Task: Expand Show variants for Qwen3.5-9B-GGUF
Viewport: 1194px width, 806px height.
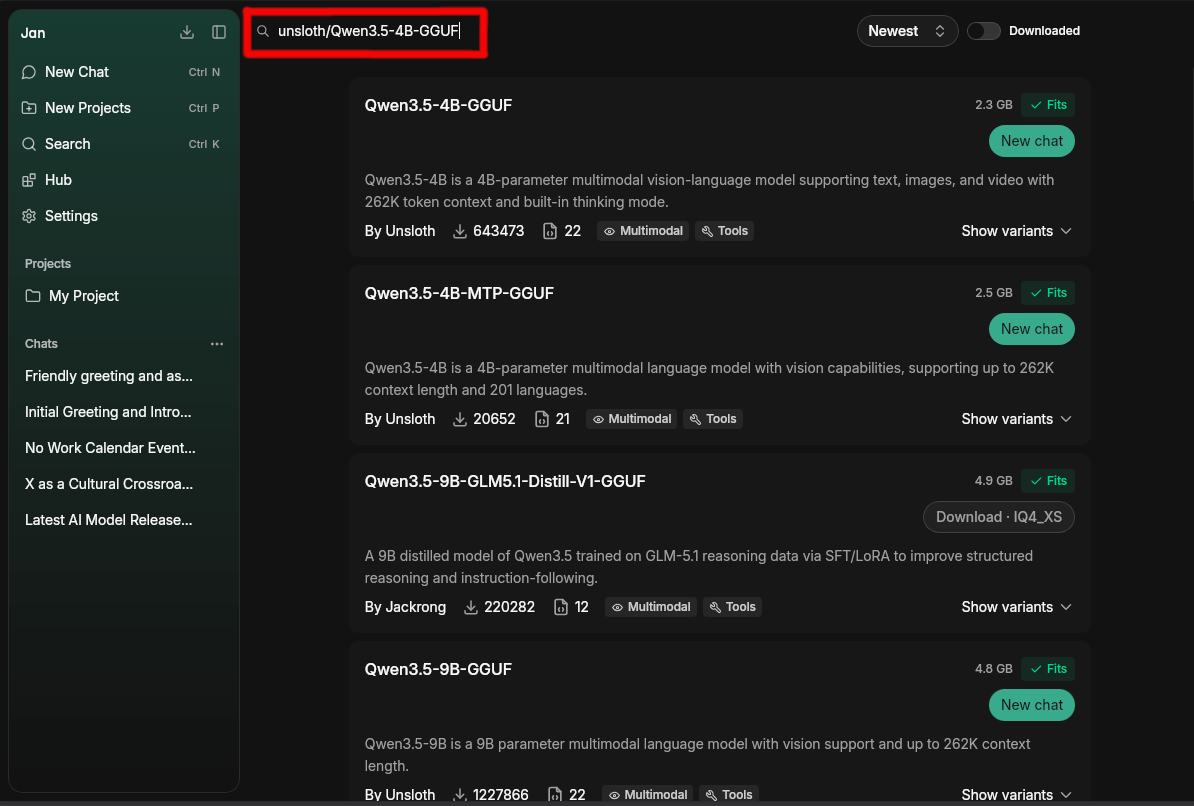Action: point(1016,795)
